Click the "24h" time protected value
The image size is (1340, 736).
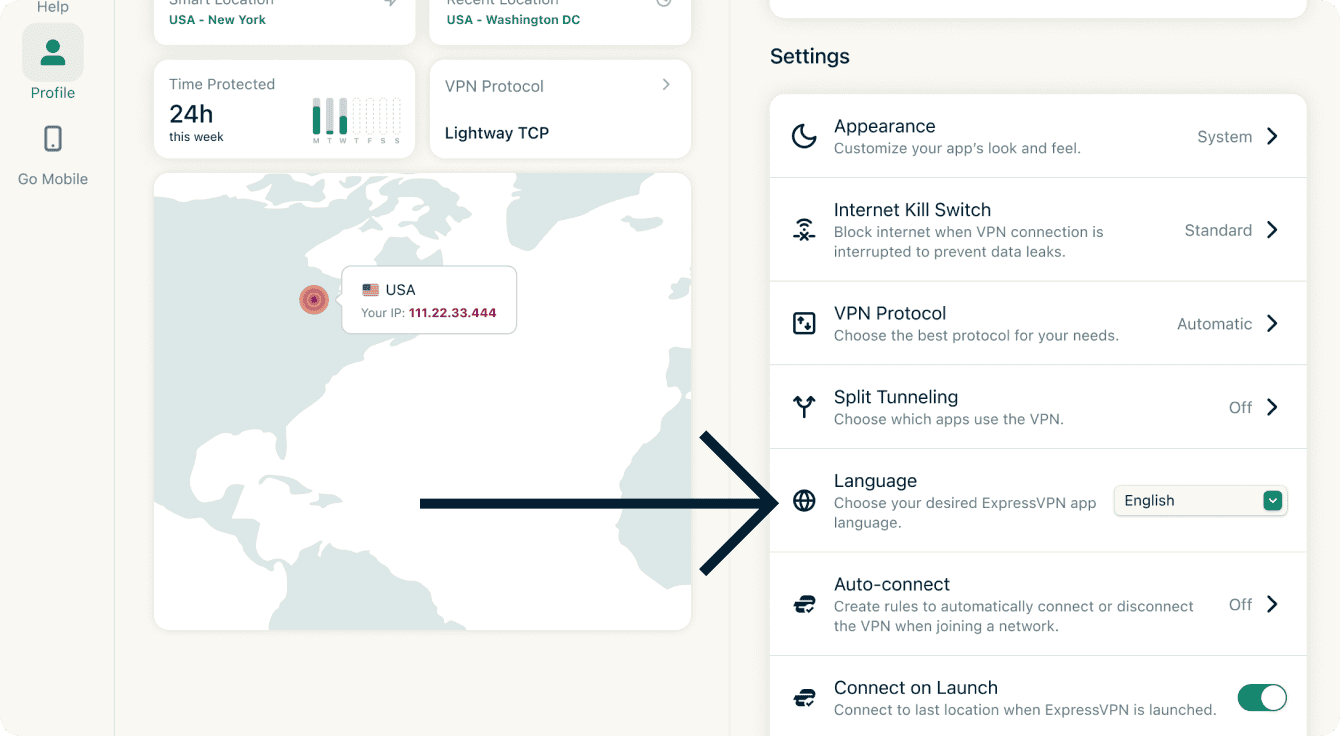[x=191, y=113]
